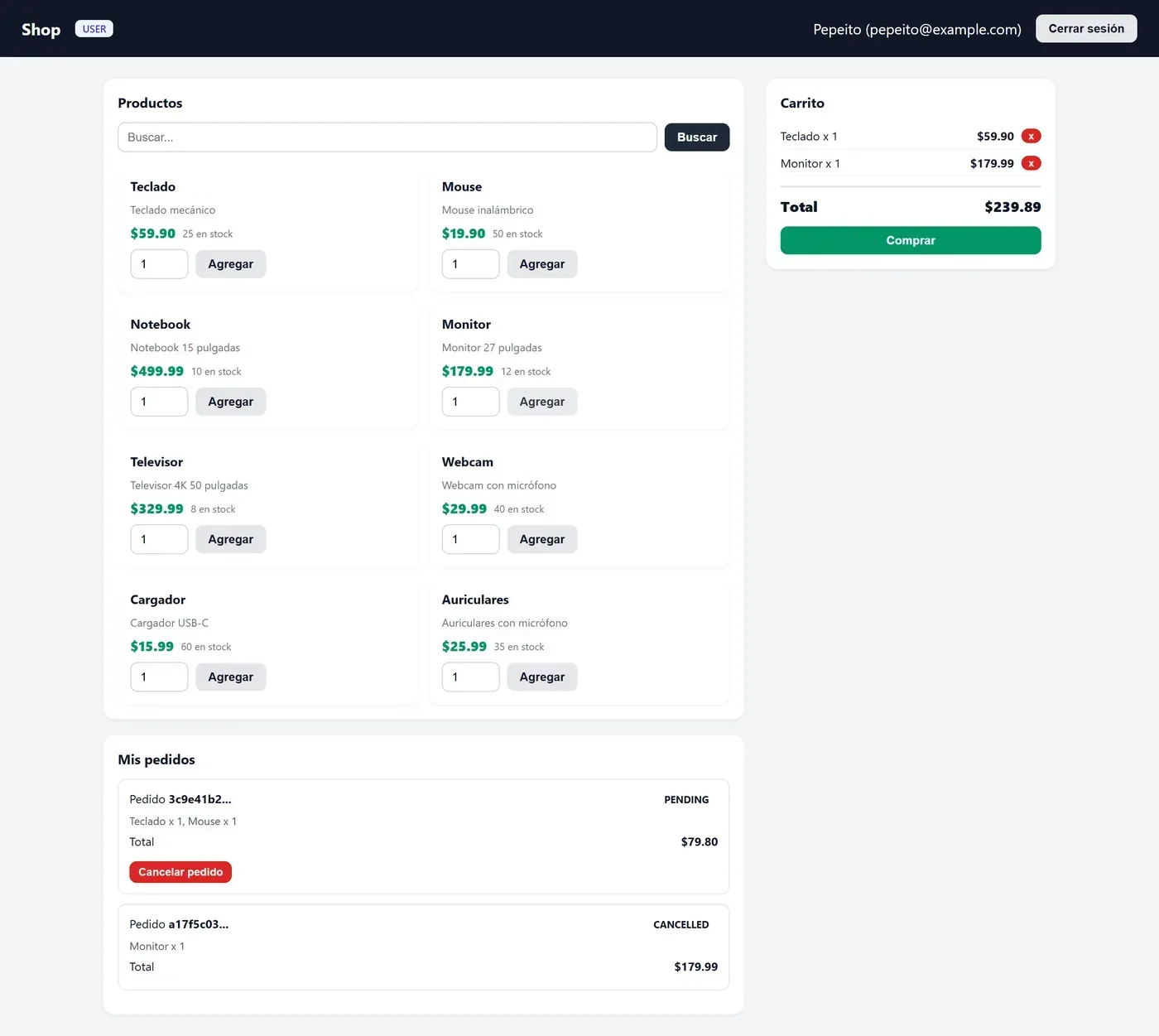The height and width of the screenshot is (1036, 1159).
Task: Click 'Teclado x 1, Mouse x 1' order items
Action: coord(183,822)
